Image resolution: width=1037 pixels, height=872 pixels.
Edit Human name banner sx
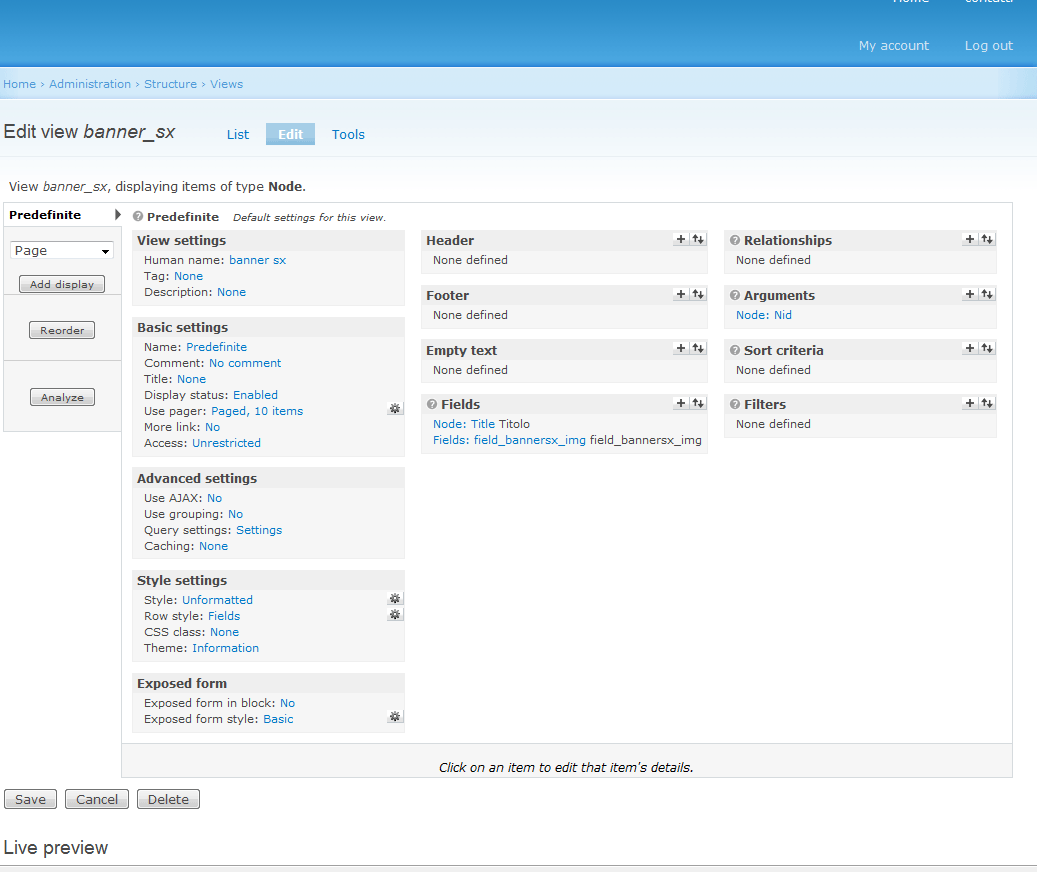click(257, 260)
